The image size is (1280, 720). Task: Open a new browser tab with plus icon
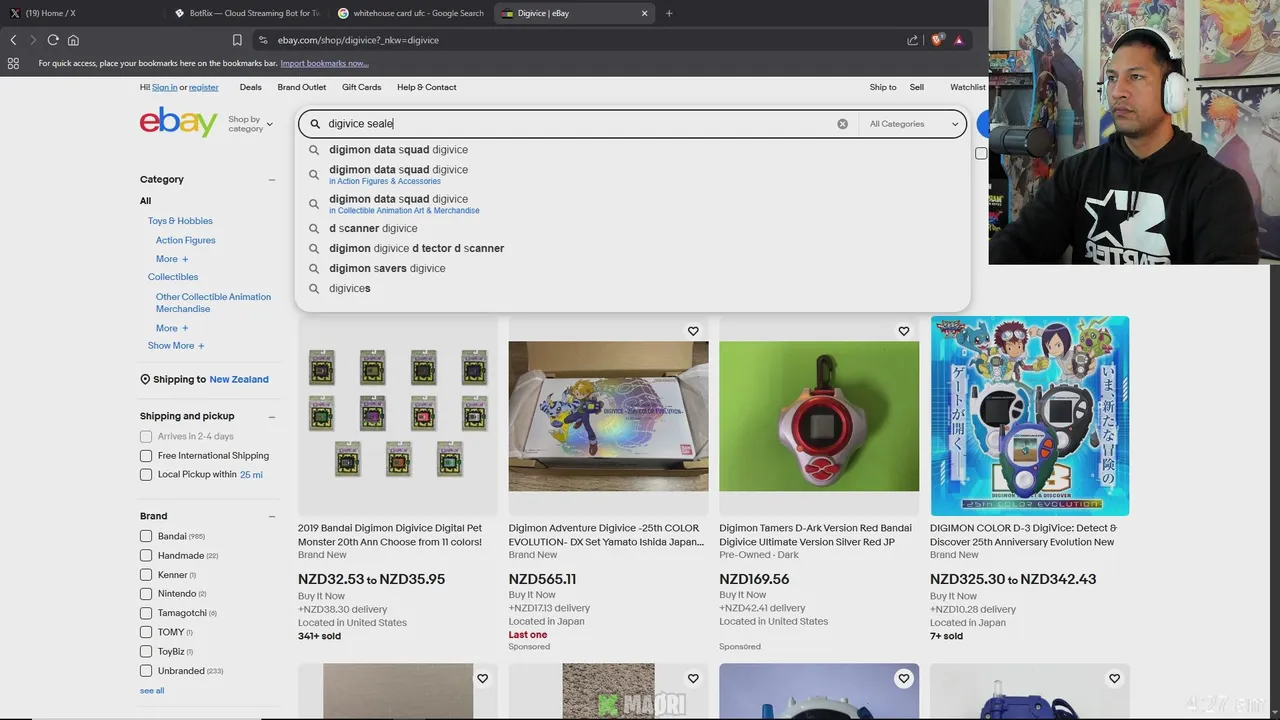pos(669,13)
